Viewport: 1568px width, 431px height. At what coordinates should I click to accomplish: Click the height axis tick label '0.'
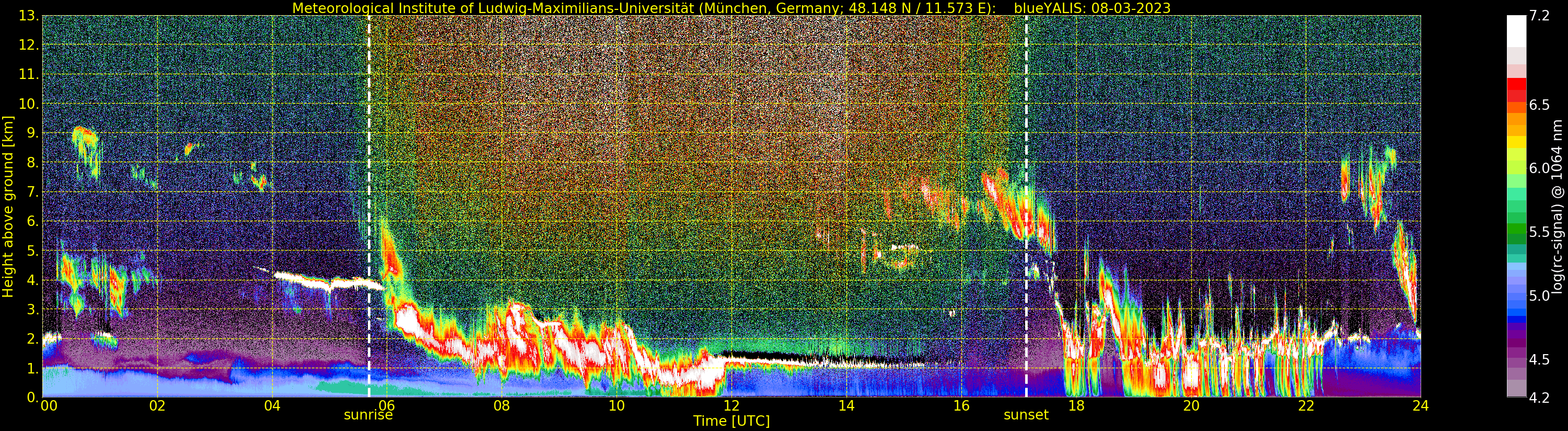pos(33,398)
